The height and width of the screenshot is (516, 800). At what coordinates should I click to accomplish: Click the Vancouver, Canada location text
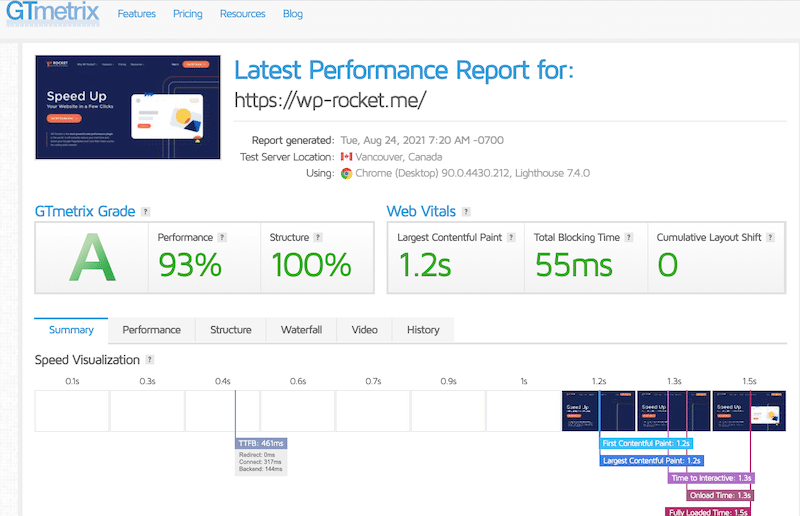[x=398, y=157]
